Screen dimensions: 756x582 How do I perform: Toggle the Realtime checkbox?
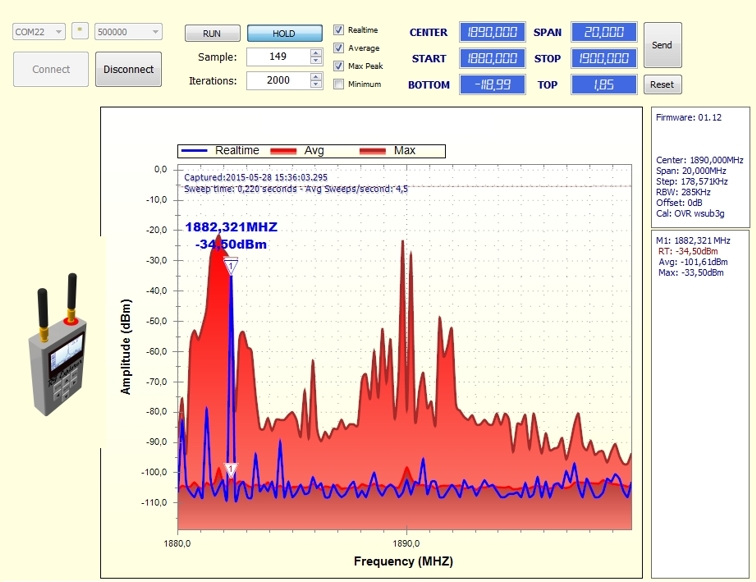coord(338,29)
